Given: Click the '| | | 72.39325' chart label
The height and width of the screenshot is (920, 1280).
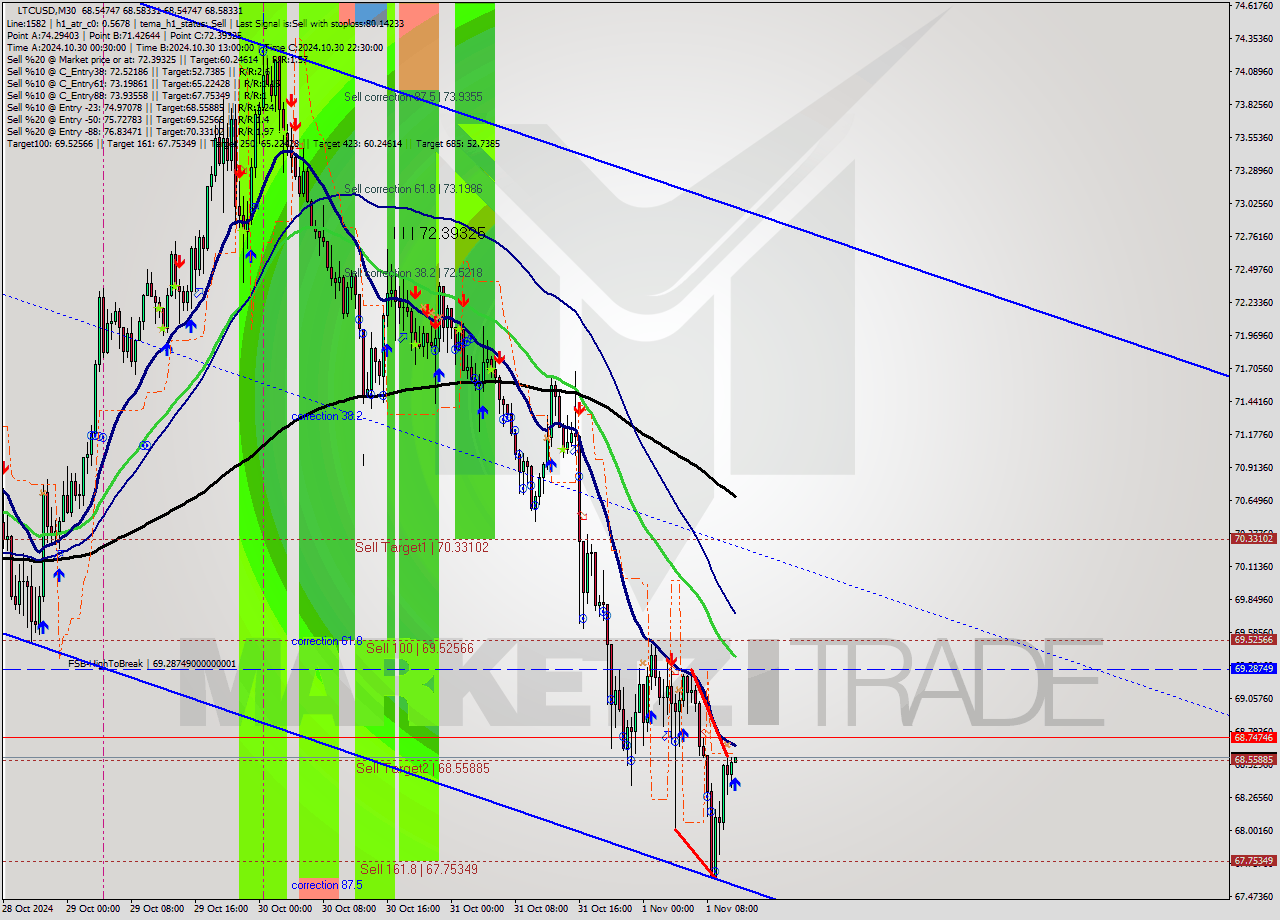Looking at the screenshot, I should [x=439, y=233].
